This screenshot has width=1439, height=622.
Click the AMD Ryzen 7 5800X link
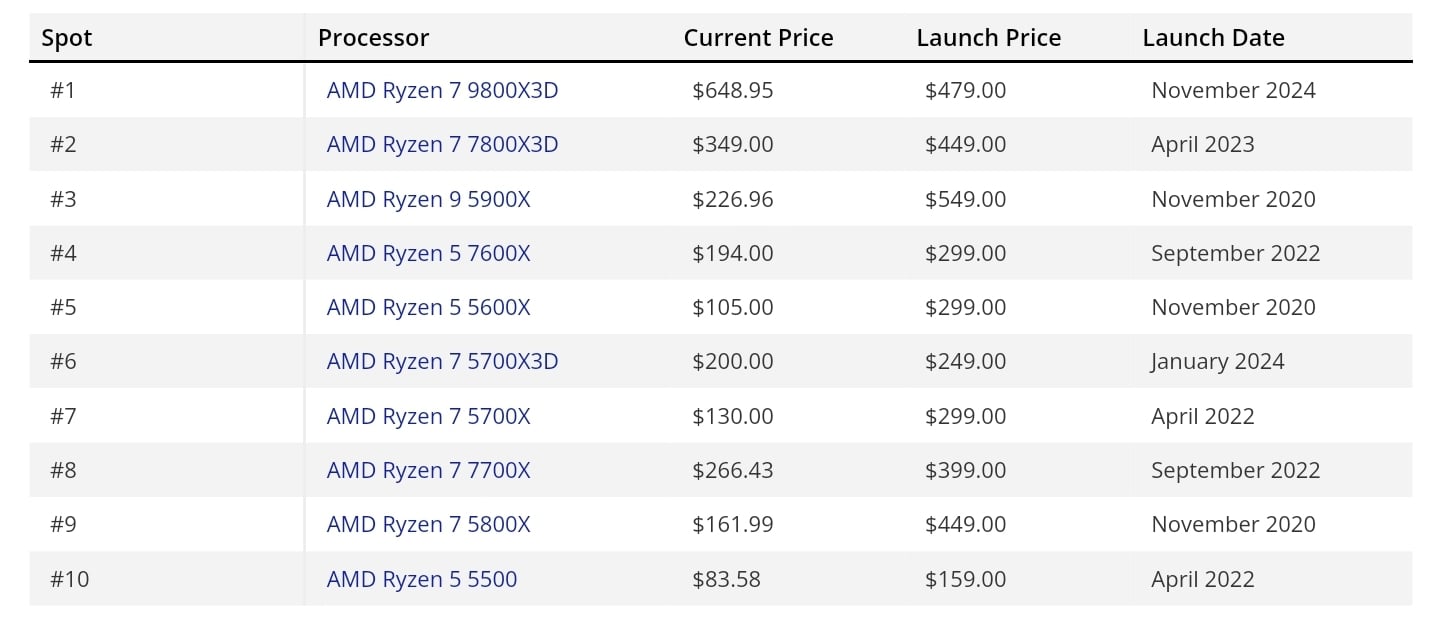tap(428, 524)
